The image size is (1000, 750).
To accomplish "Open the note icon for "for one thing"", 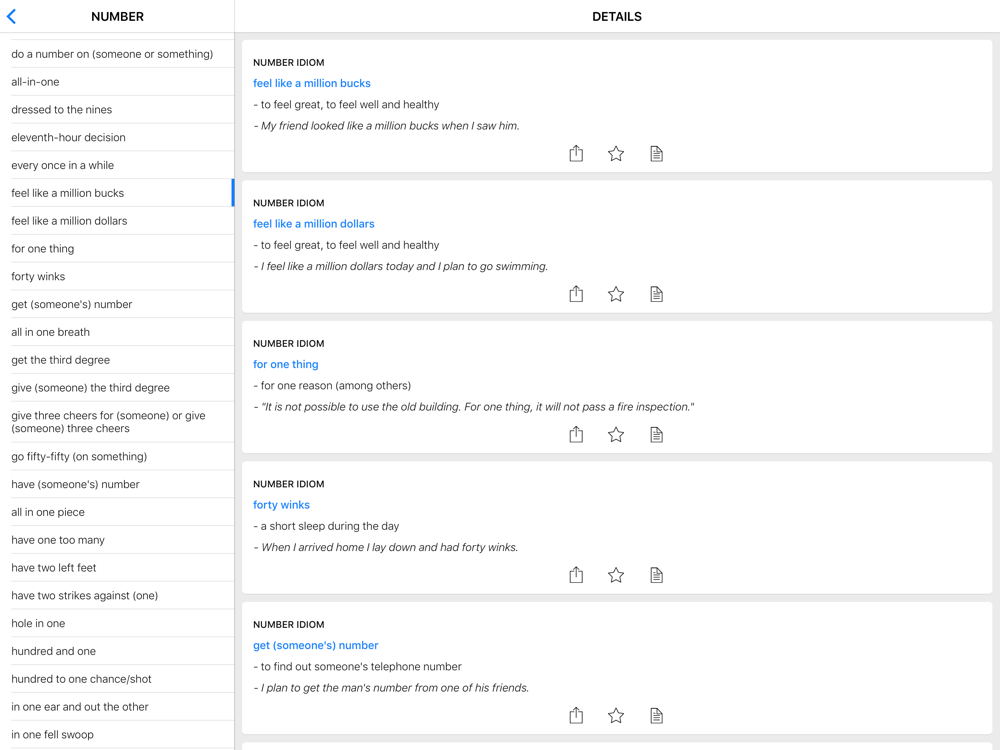I will click(656, 434).
